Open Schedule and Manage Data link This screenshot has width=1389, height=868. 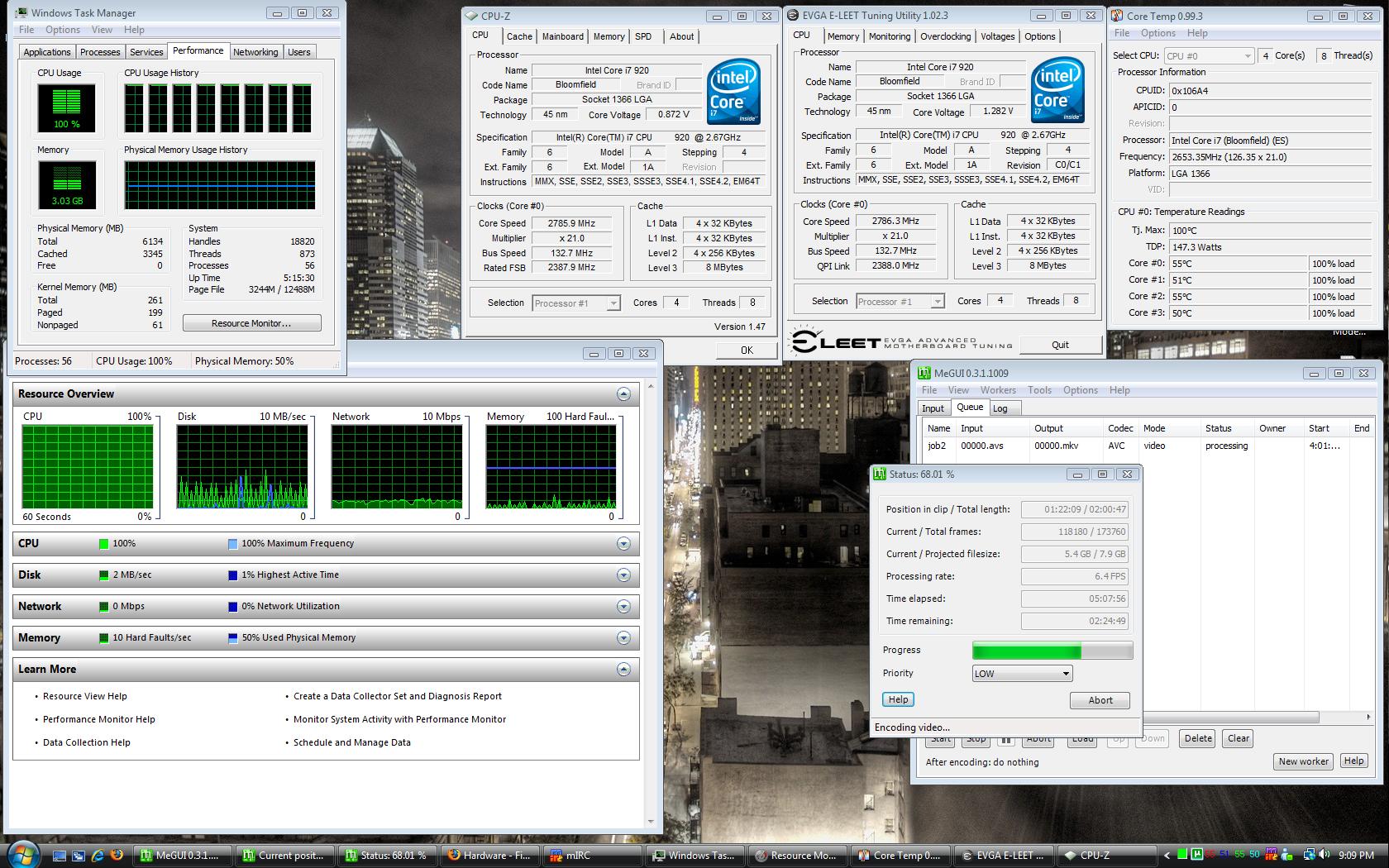coord(352,742)
